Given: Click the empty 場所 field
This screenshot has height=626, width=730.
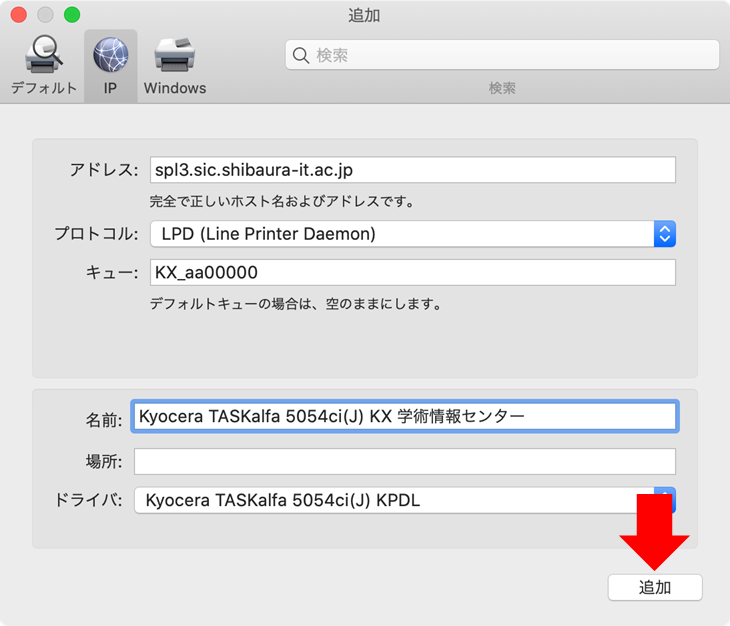Looking at the screenshot, I should tap(405, 461).
